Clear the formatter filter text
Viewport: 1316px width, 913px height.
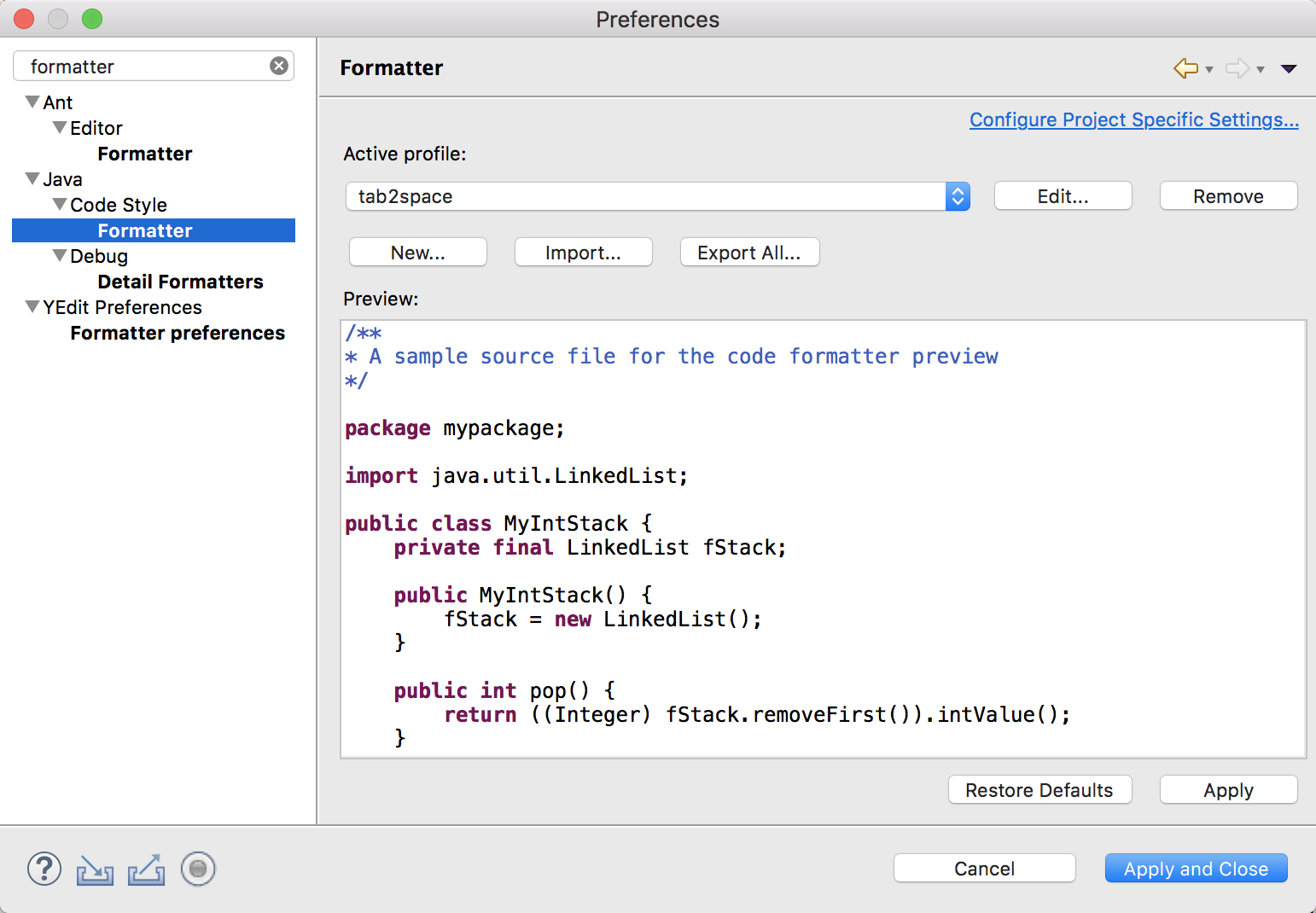(x=279, y=66)
